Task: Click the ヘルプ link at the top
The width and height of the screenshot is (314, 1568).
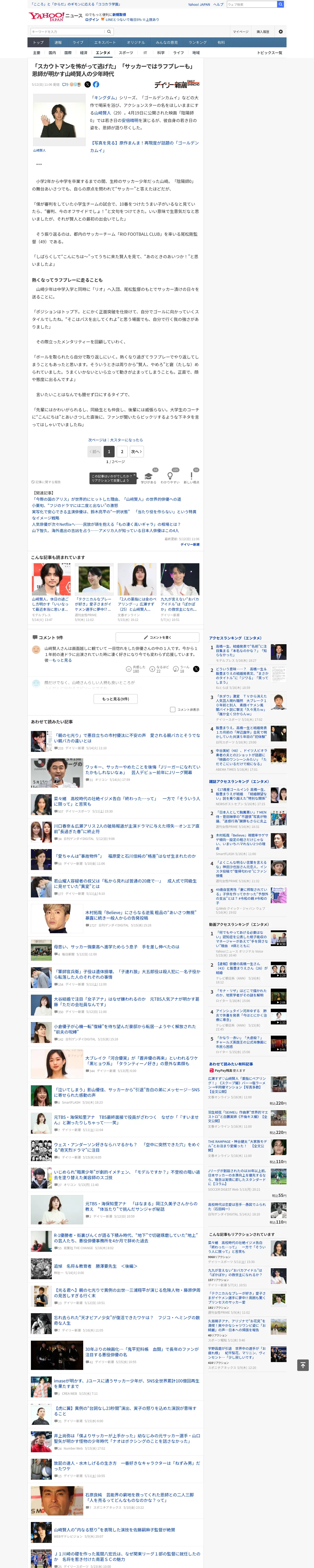Action: [x=218, y=4]
